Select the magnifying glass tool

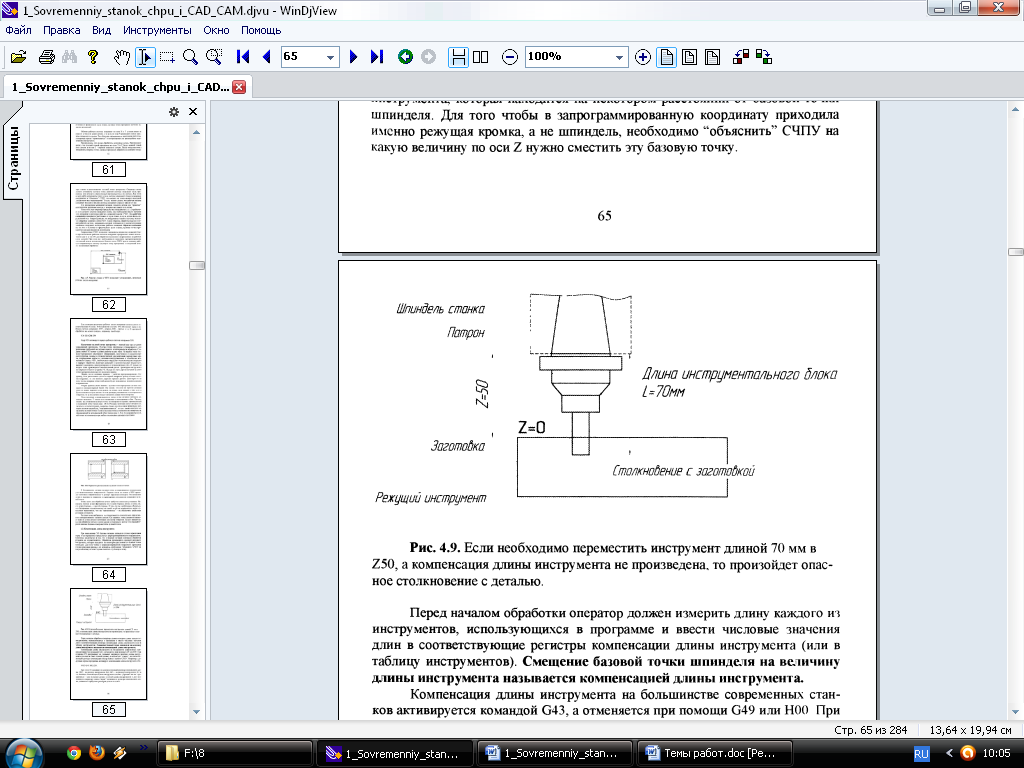click(x=190, y=57)
